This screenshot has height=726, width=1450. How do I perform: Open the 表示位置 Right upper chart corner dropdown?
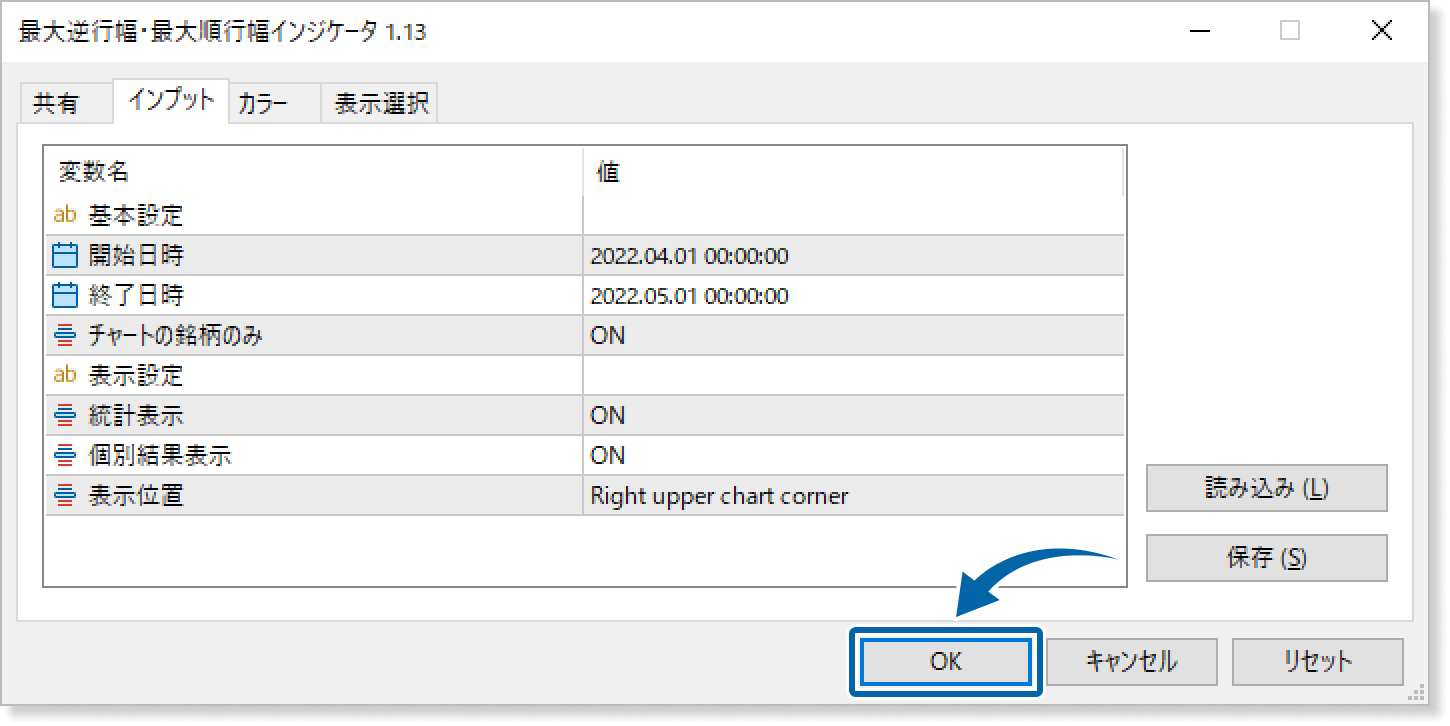point(719,496)
